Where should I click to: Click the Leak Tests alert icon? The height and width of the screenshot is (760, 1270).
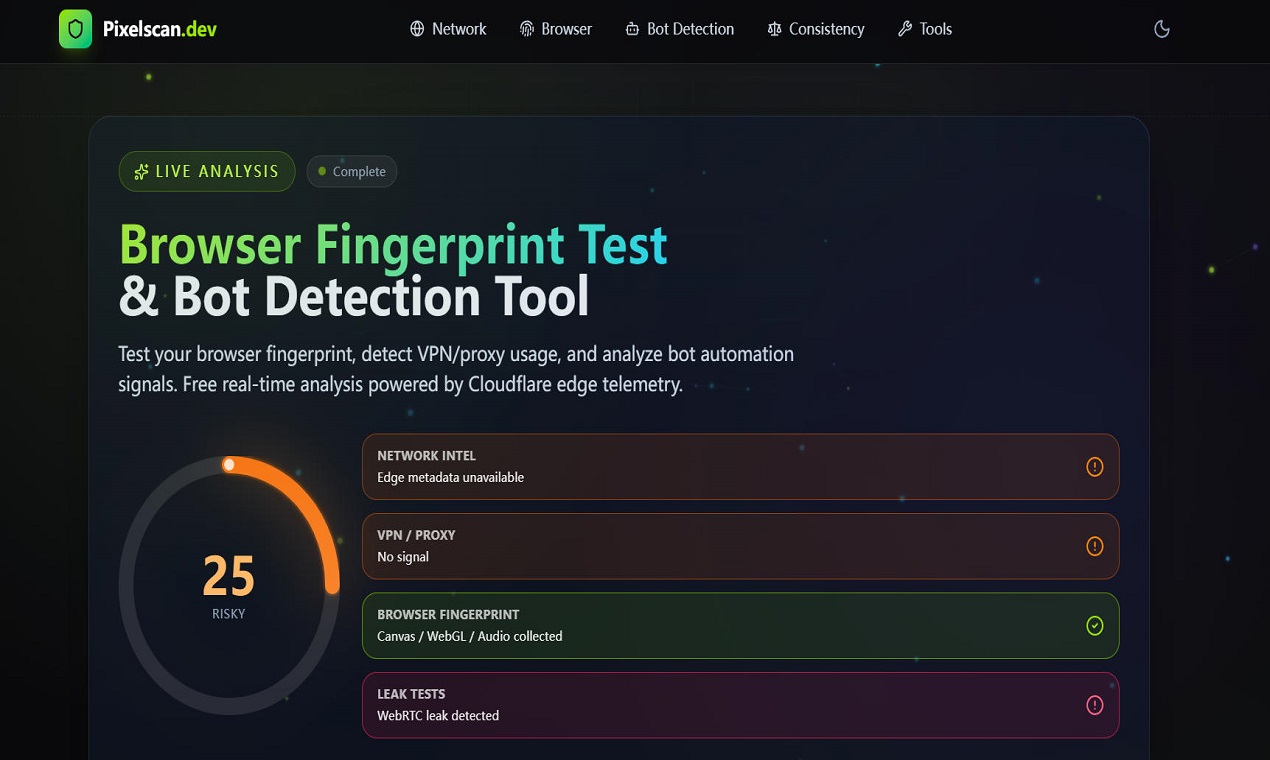(x=1095, y=705)
